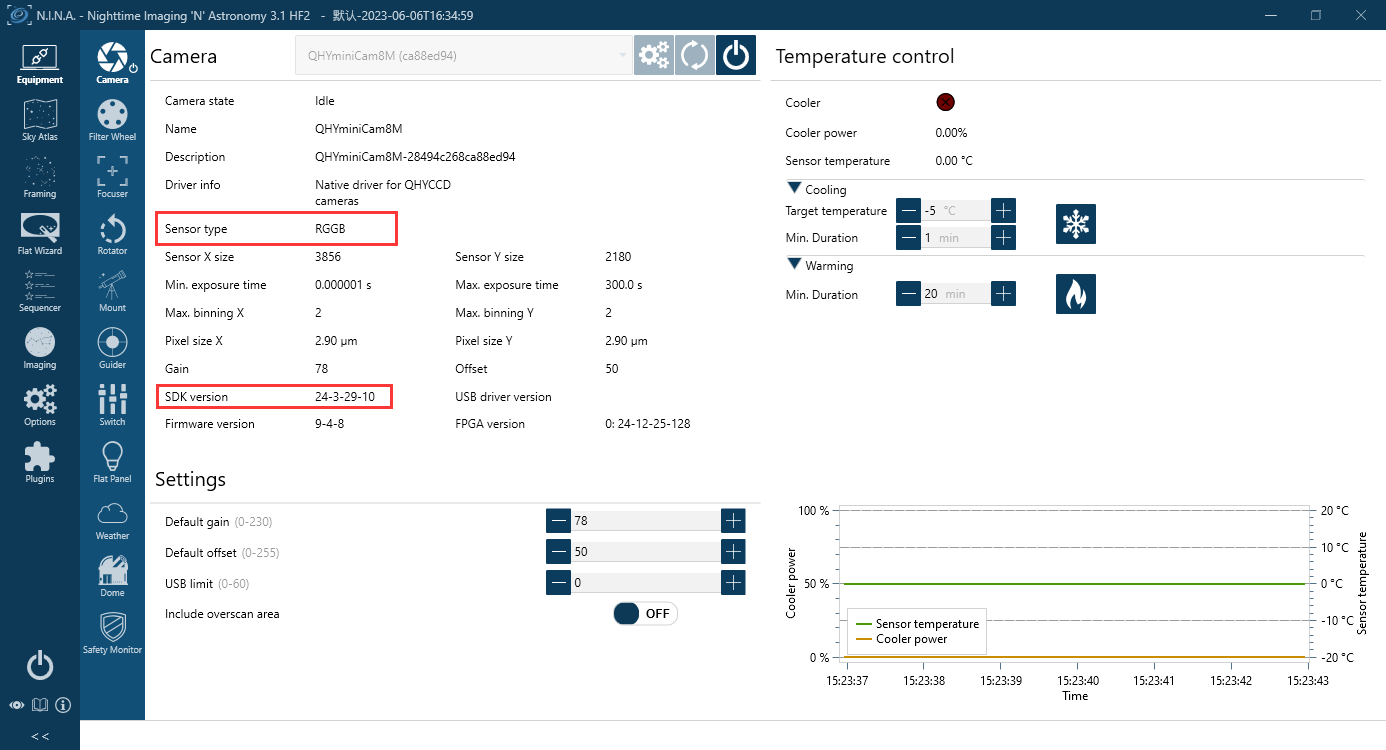The image size is (1386, 750).
Task: Click the Default offset value field
Action: coord(645,552)
